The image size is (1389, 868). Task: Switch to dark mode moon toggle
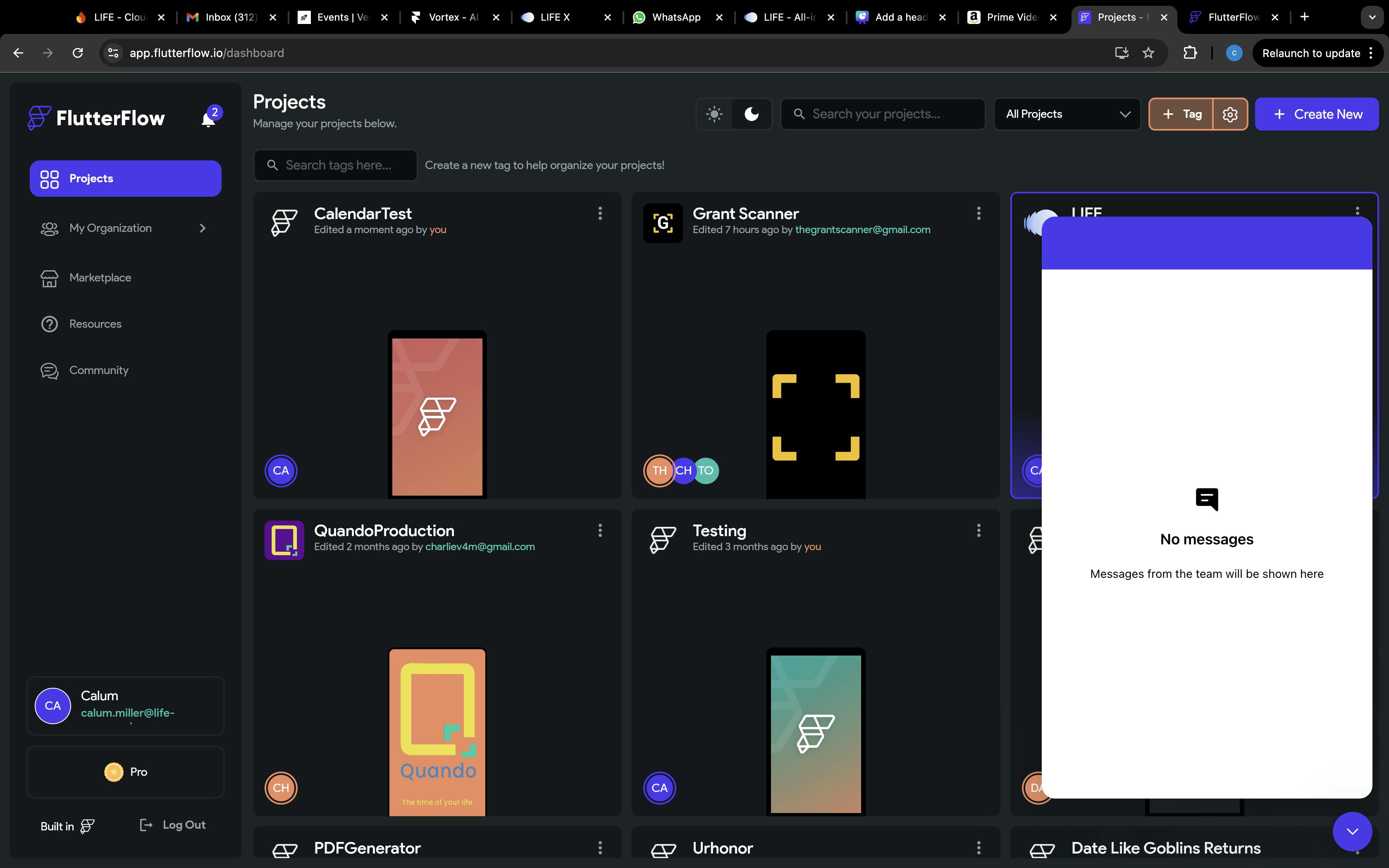[x=751, y=114]
